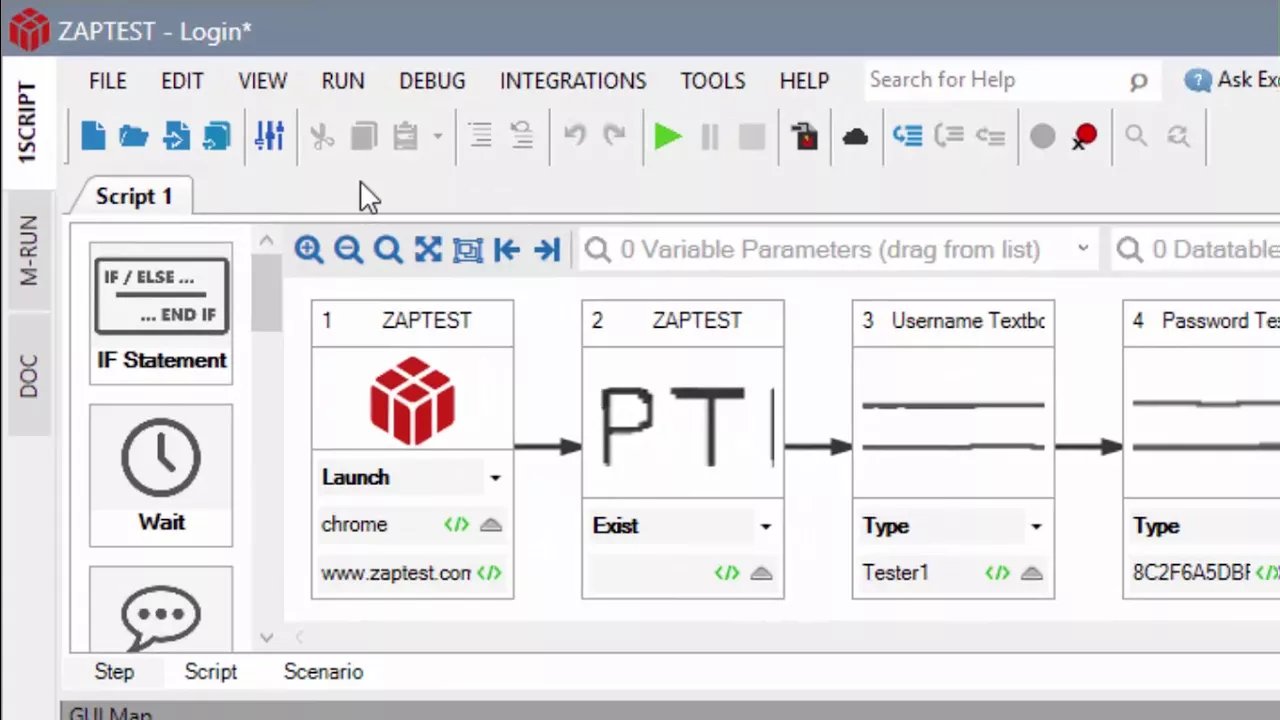Open the HELP menu
The height and width of the screenshot is (720, 1280).
click(x=805, y=81)
